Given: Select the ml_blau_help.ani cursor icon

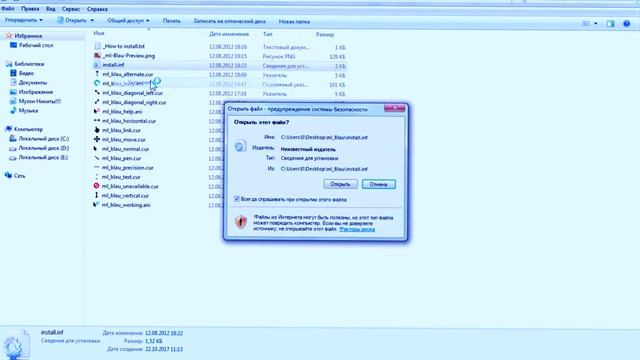Looking at the screenshot, I should [x=97, y=111].
